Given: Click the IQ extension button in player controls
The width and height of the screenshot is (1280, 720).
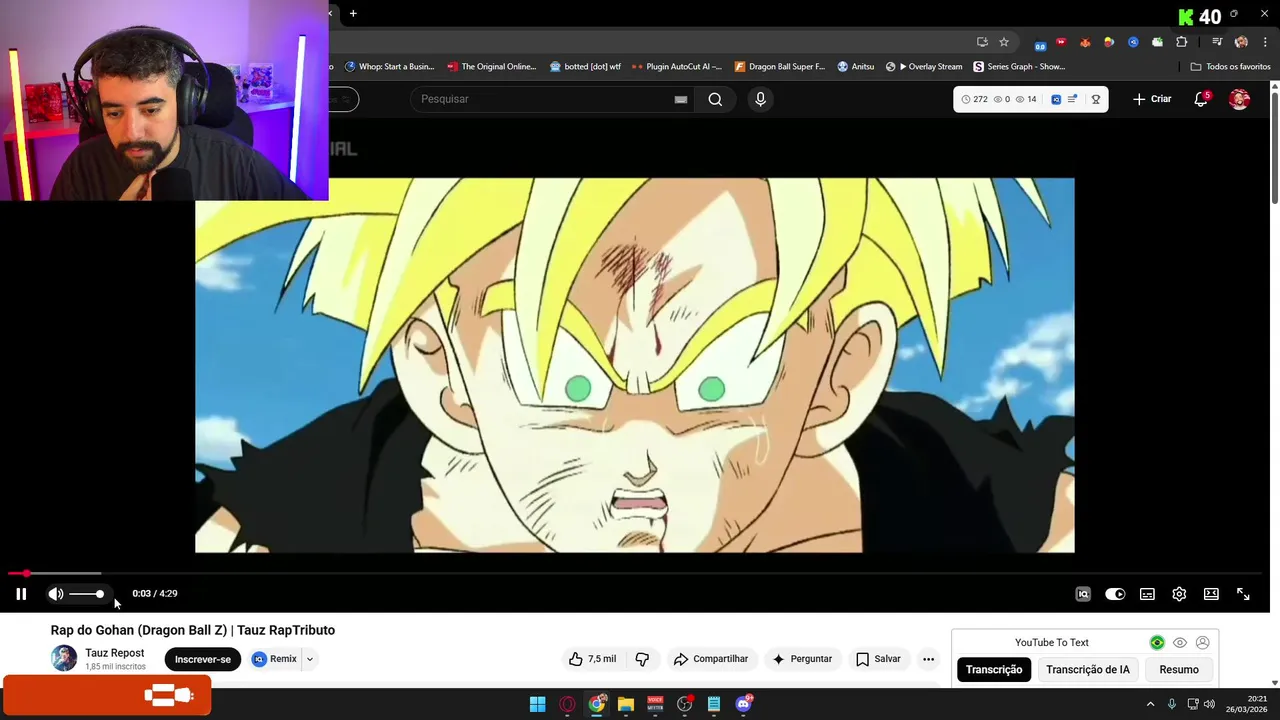Looking at the screenshot, I should [1083, 594].
